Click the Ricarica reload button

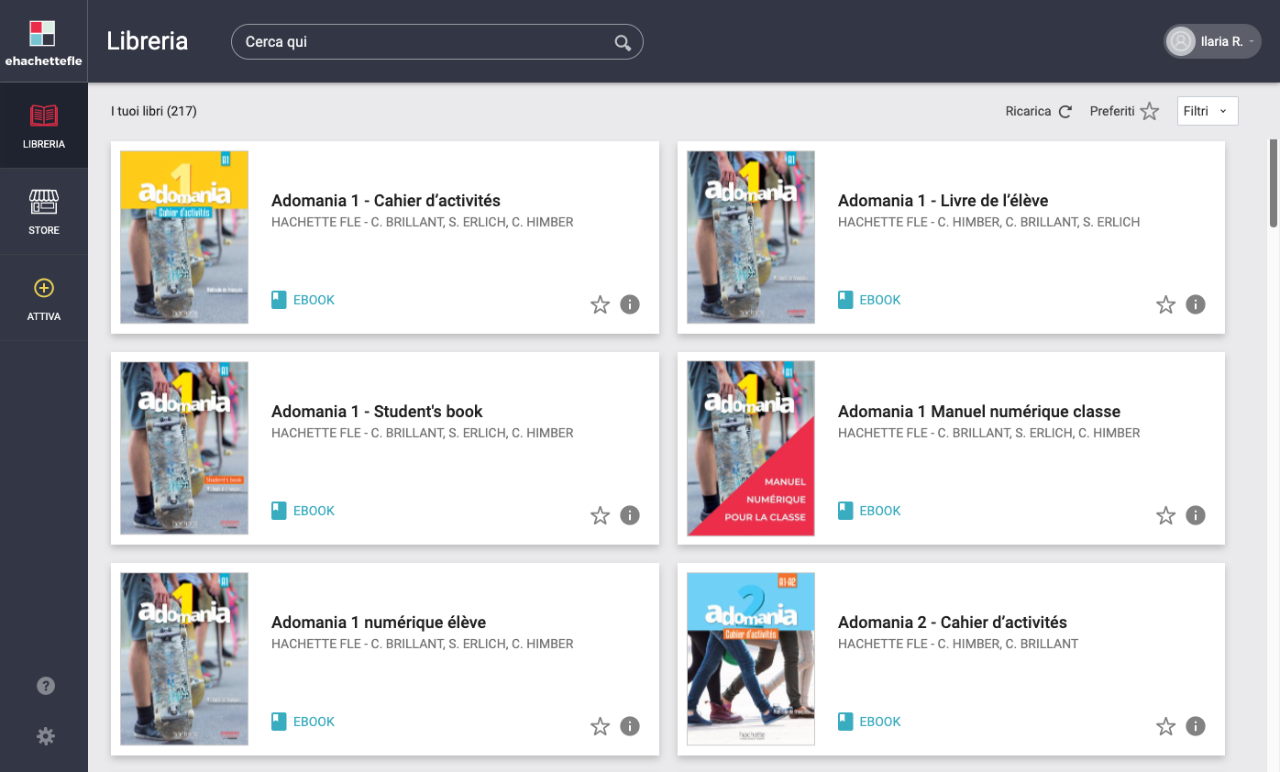point(1039,111)
